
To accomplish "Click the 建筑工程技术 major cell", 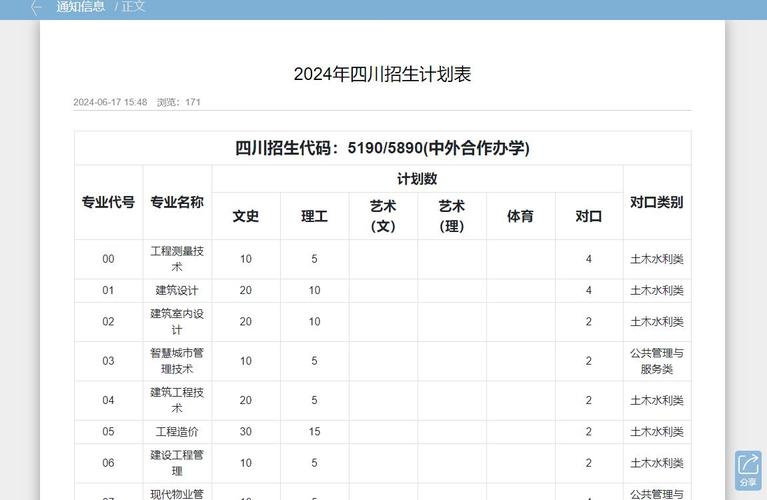I will (177, 400).
